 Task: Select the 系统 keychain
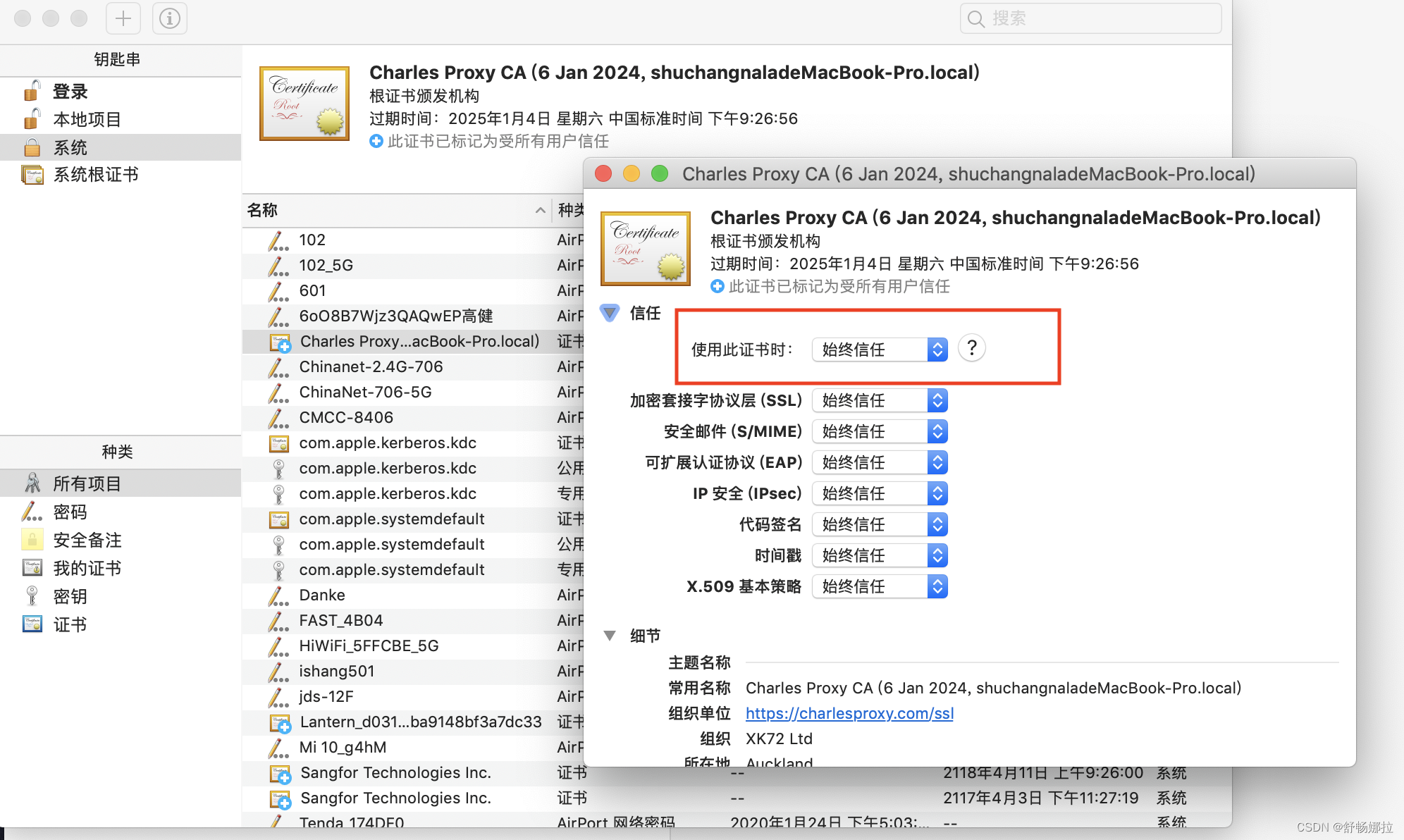[121, 148]
